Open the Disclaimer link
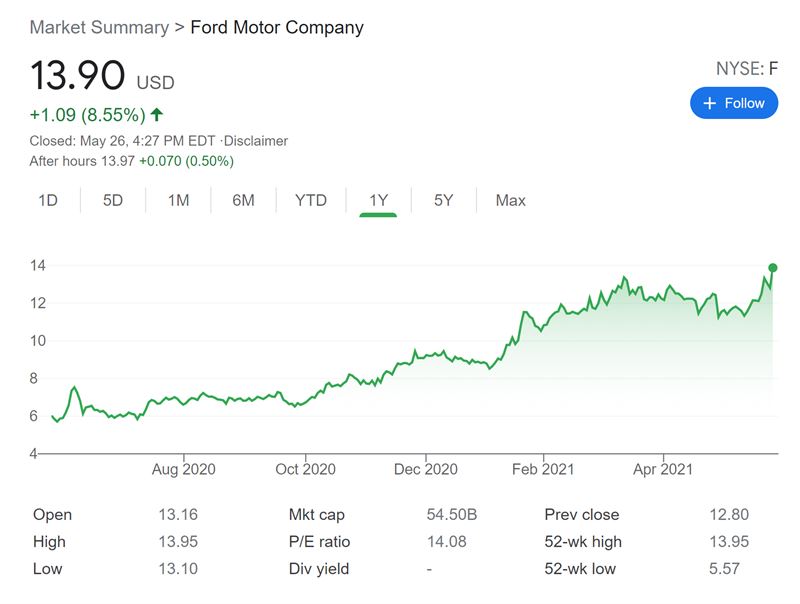 tap(258, 141)
